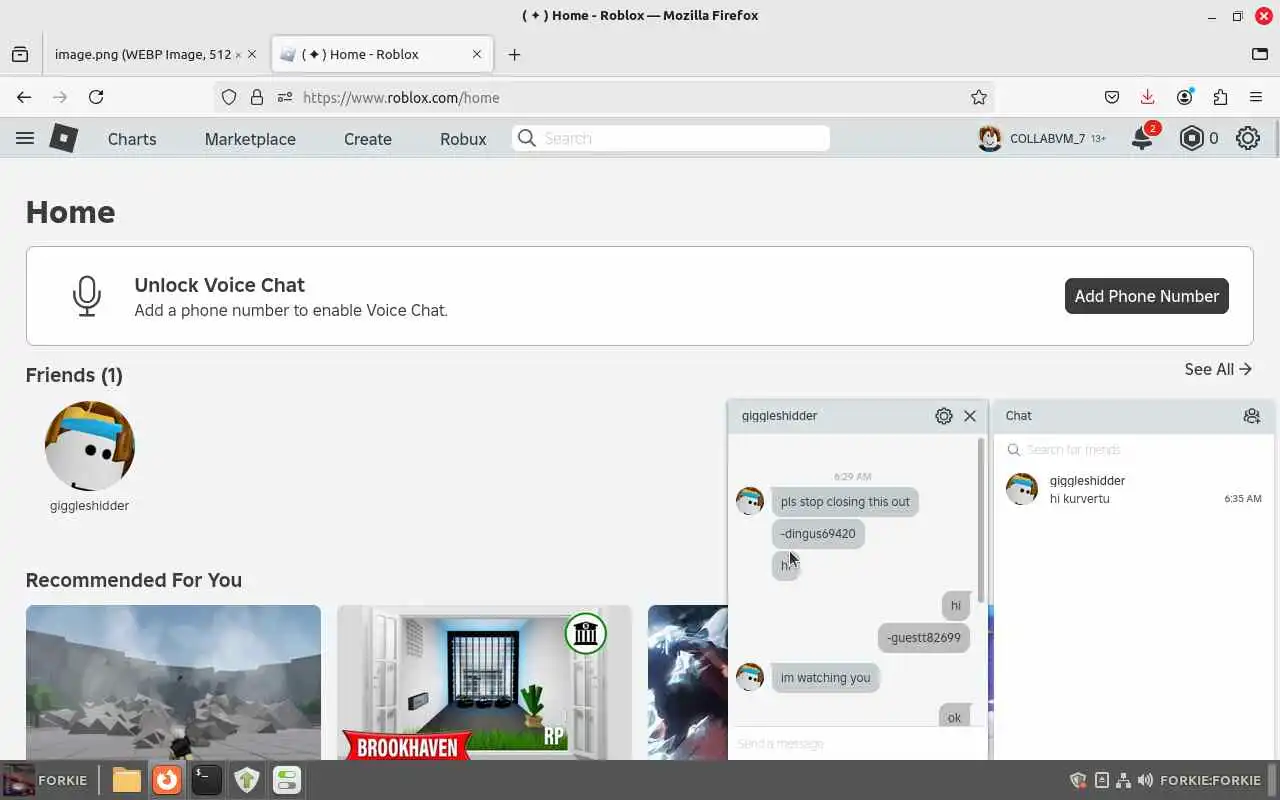Click the Search for friends field
This screenshot has width=1280, height=800.
click(1134, 450)
